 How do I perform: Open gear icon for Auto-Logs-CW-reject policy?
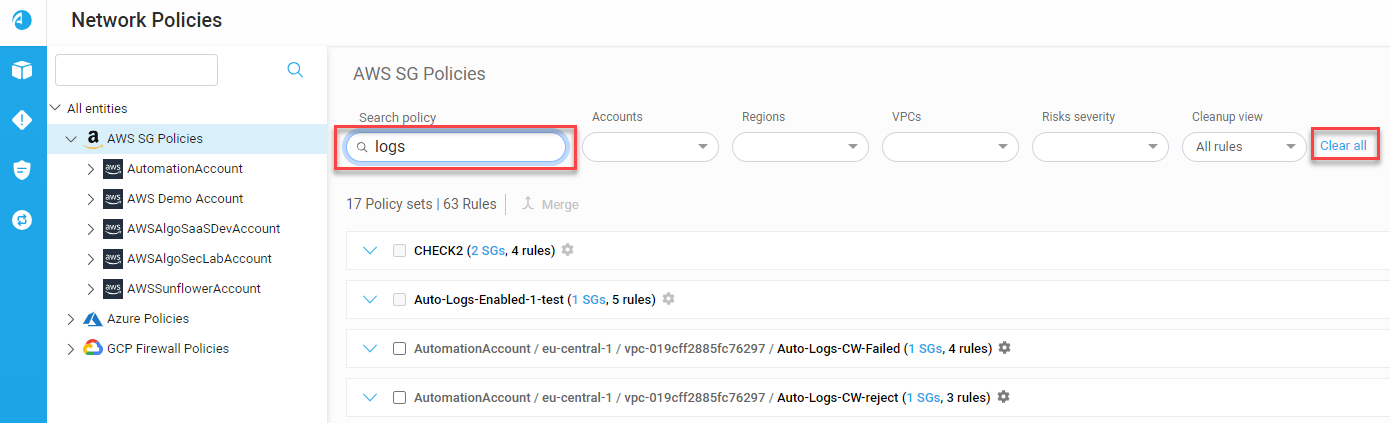pyautogui.click(x=1003, y=397)
